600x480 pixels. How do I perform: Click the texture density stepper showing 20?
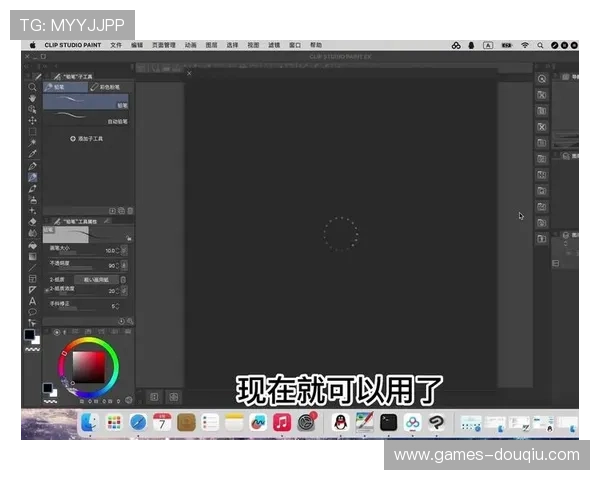click(118, 291)
